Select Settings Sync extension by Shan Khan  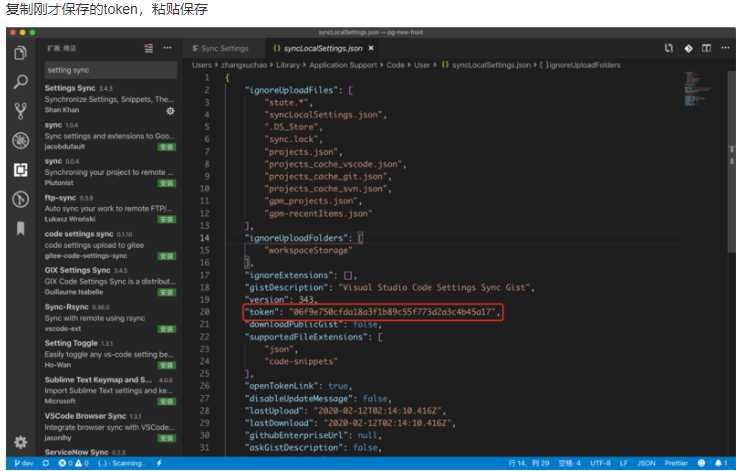pyautogui.click(x=110, y=99)
